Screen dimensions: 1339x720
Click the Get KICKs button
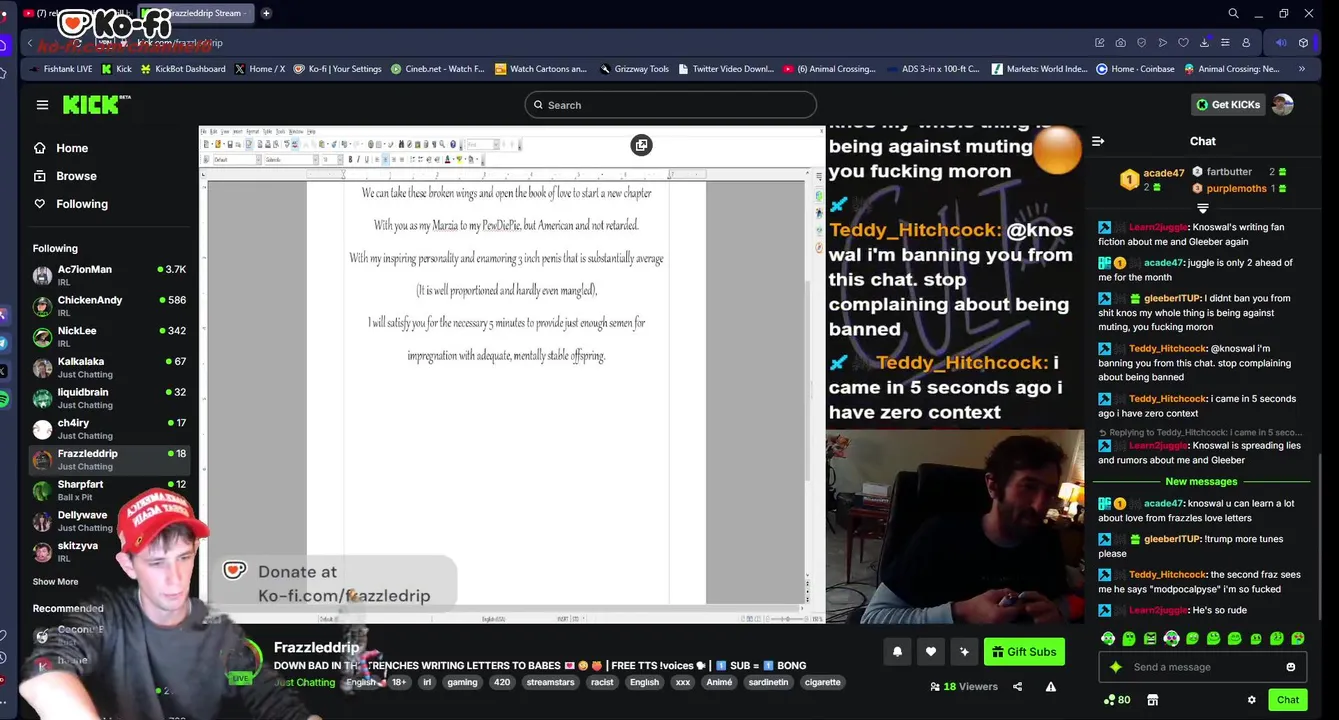(1228, 105)
